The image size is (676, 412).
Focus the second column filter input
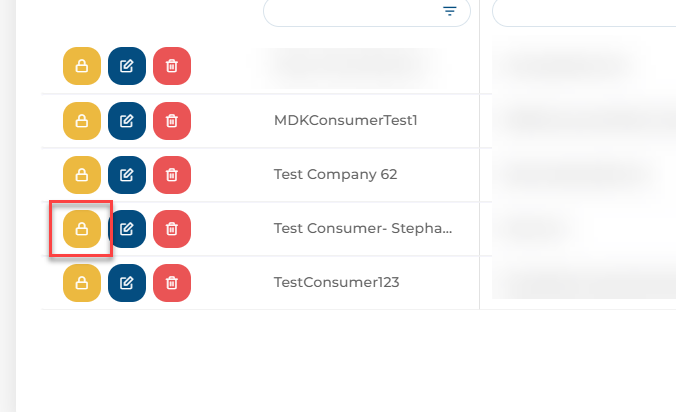click(584, 12)
